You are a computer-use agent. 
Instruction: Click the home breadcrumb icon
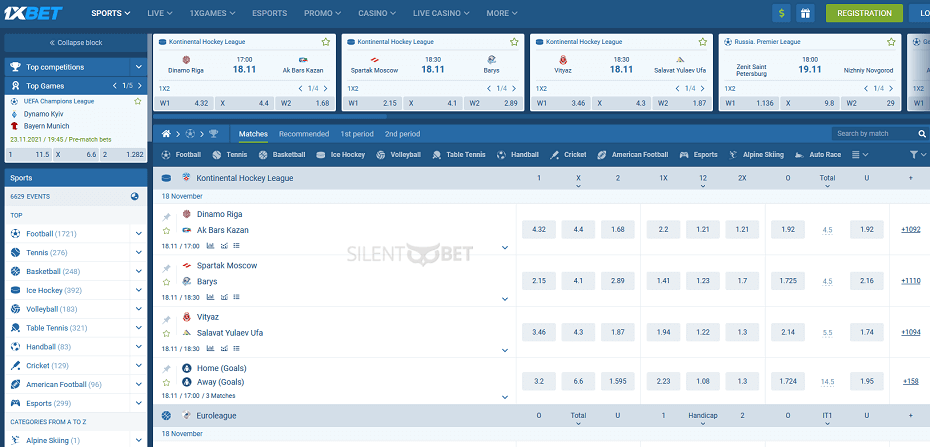click(167, 134)
